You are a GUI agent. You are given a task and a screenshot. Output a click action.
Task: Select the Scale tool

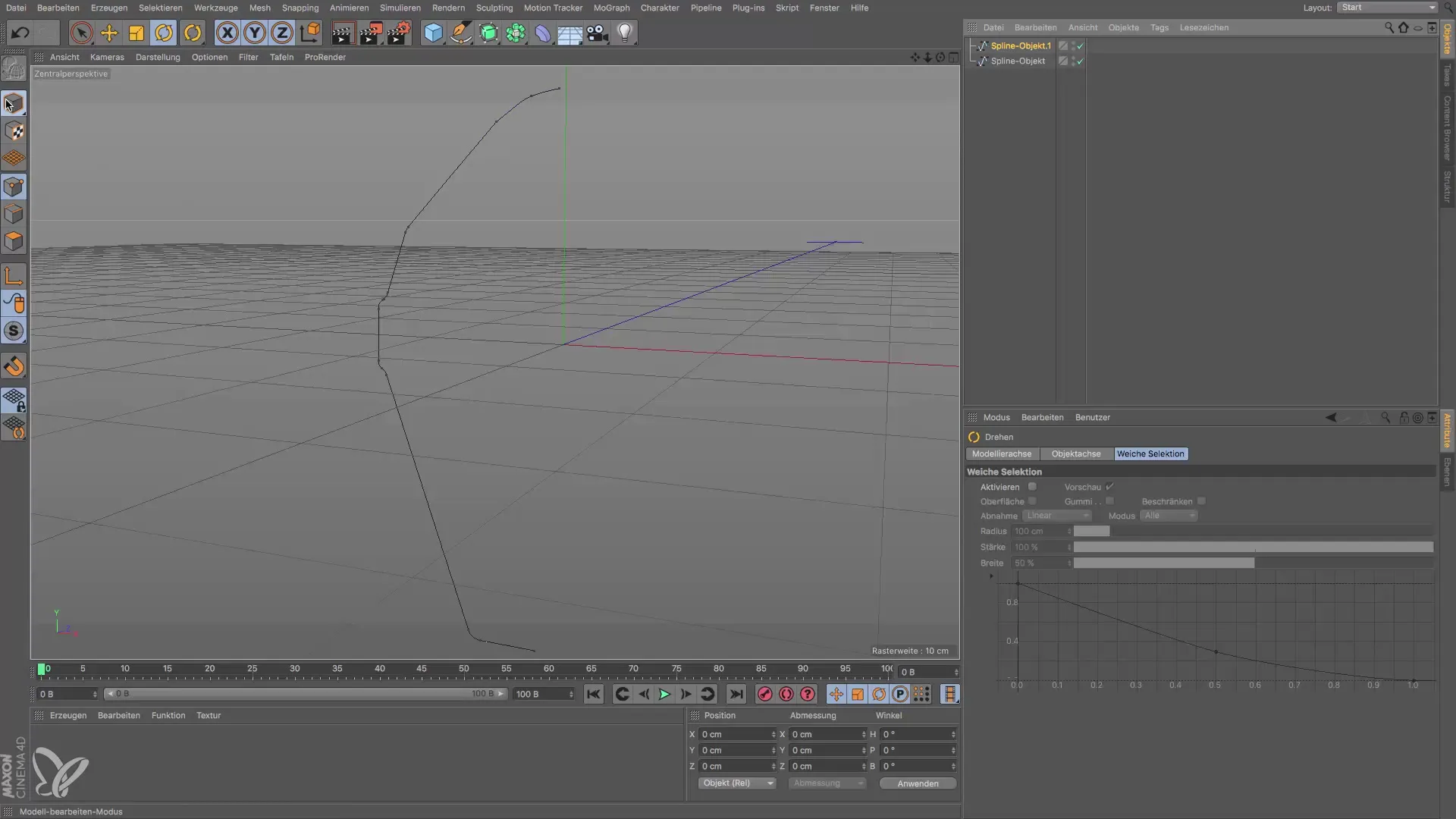[136, 33]
